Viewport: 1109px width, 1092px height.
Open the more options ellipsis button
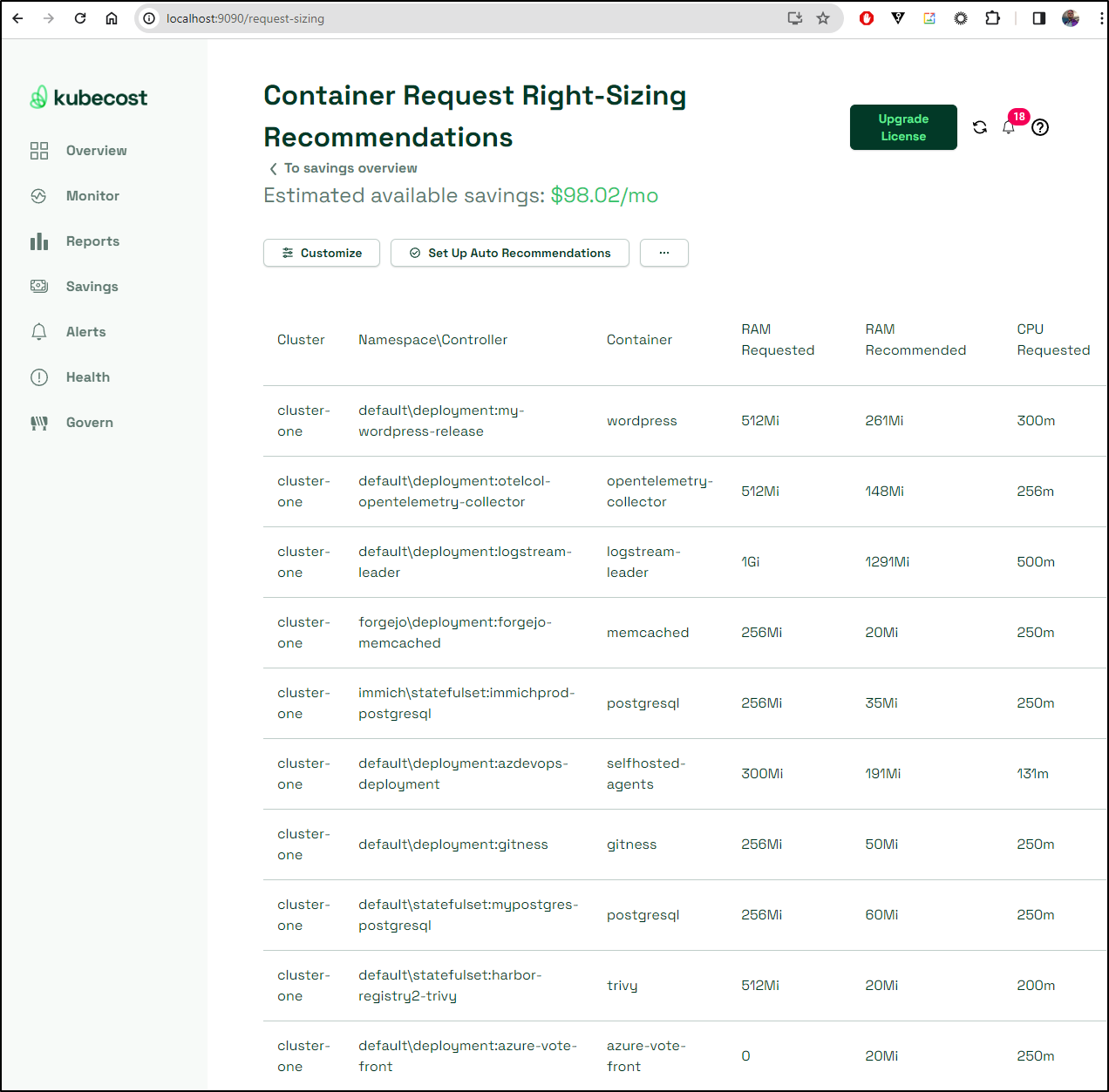pyautogui.click(x=664, y=253)
